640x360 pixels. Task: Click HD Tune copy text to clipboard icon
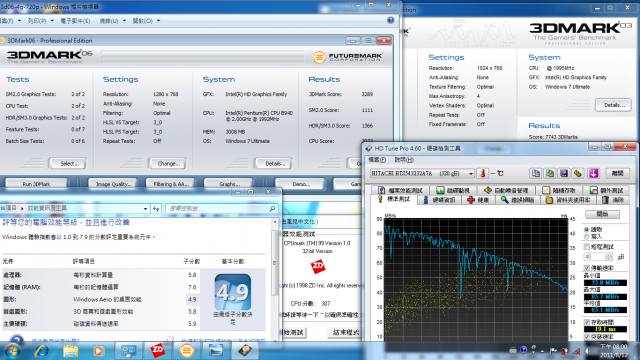(536, 173)
